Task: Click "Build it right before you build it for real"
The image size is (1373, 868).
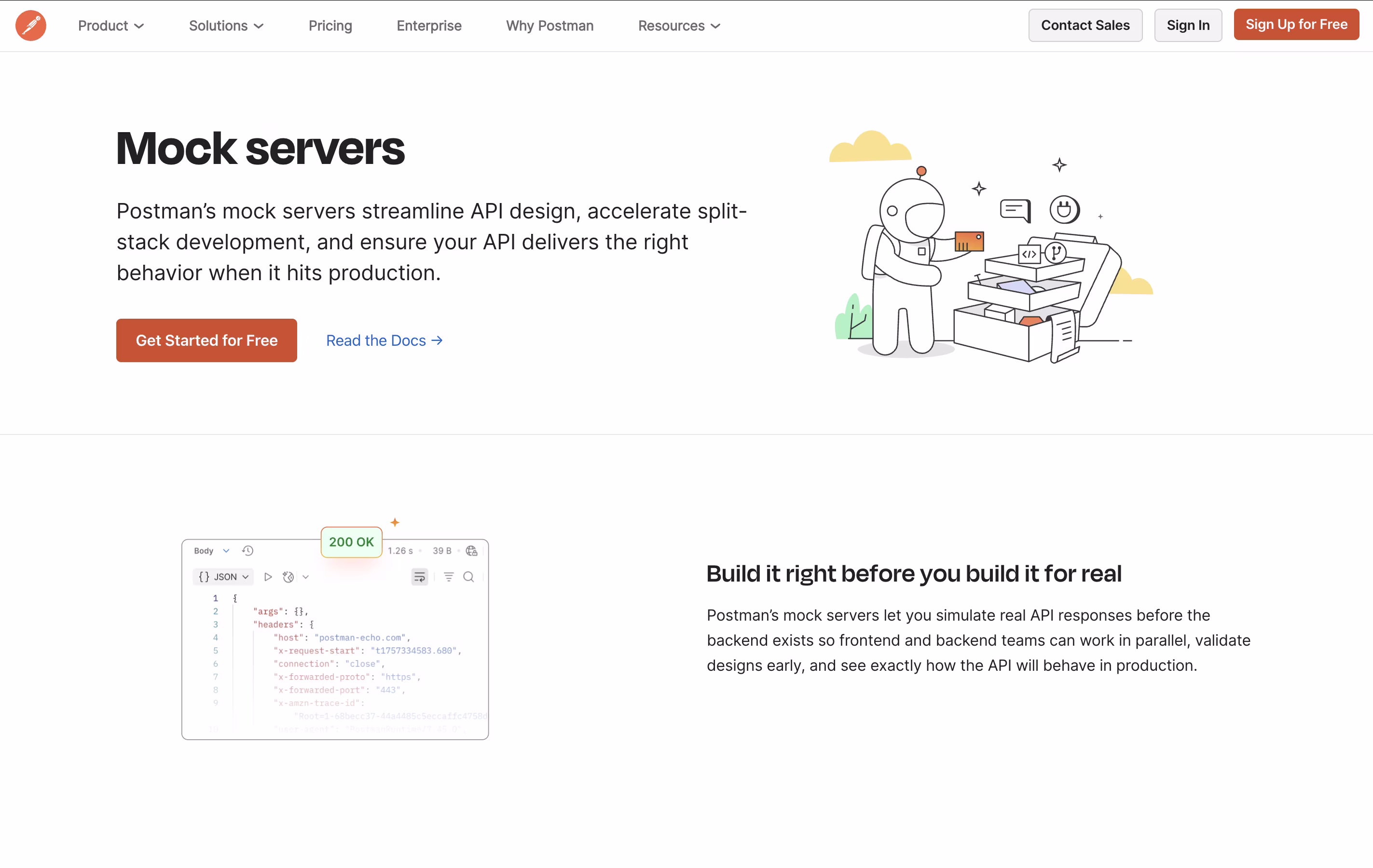Action: click(x=914, y=573)
